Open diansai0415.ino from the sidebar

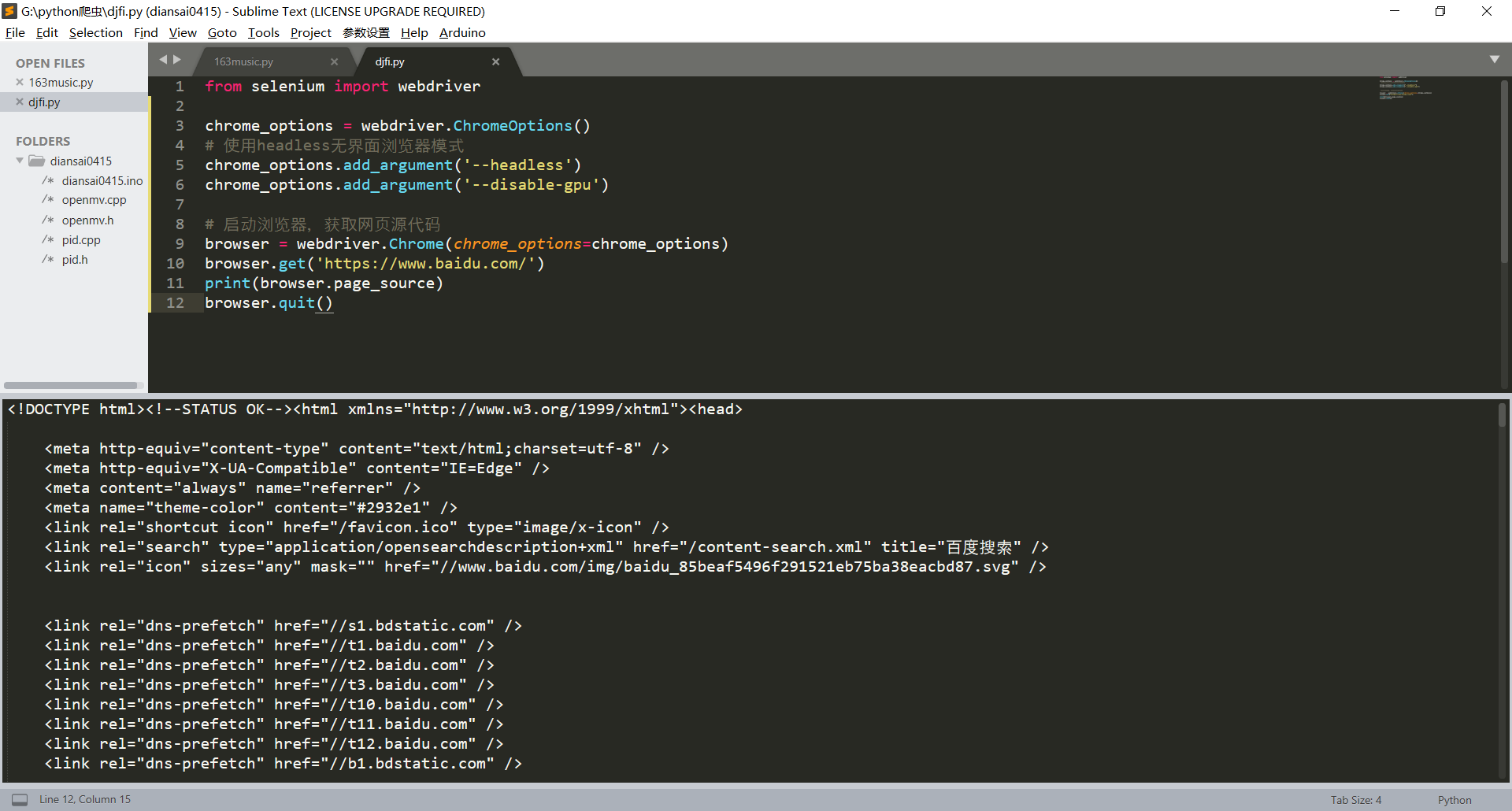(x=102, y=180)
